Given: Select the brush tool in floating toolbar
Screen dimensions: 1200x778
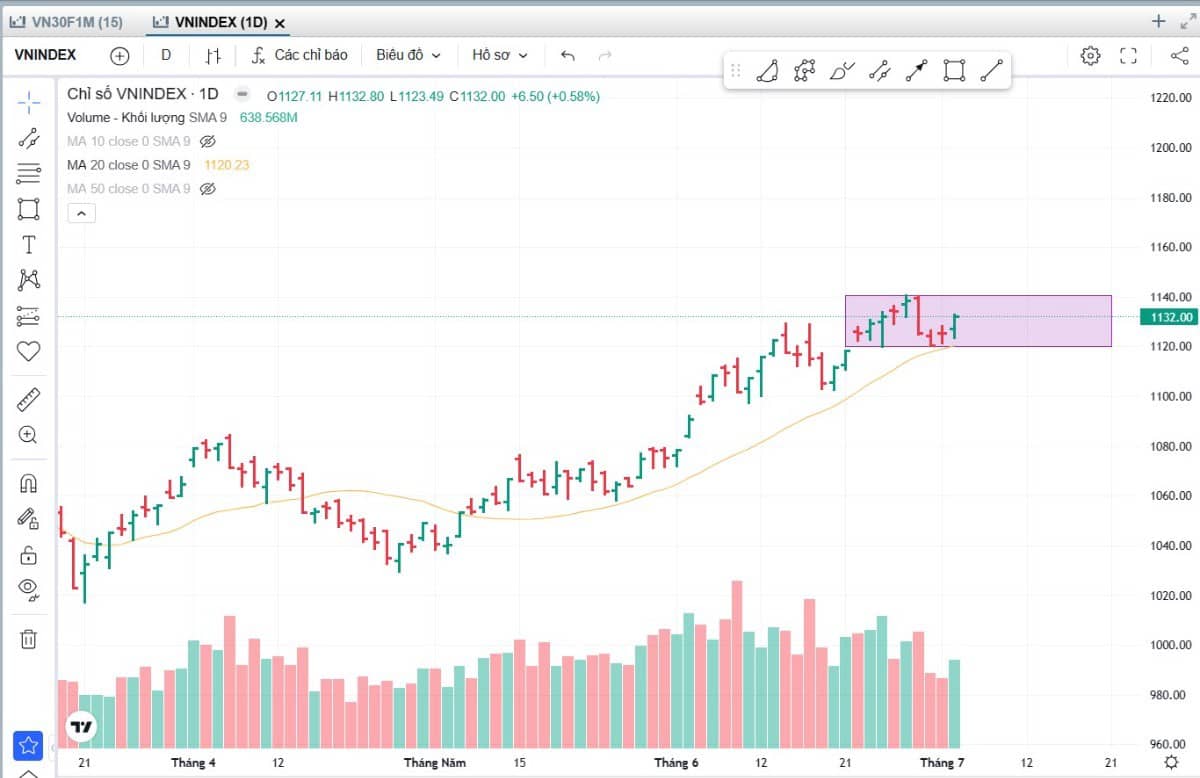Looking at the screenshot, I should click(842, 70).
